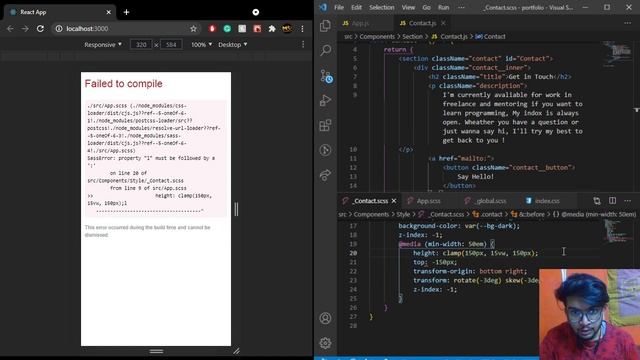
Task: Open the Accounts icon in VS Code
Action: pyautogui.click(x=325, y=318)
